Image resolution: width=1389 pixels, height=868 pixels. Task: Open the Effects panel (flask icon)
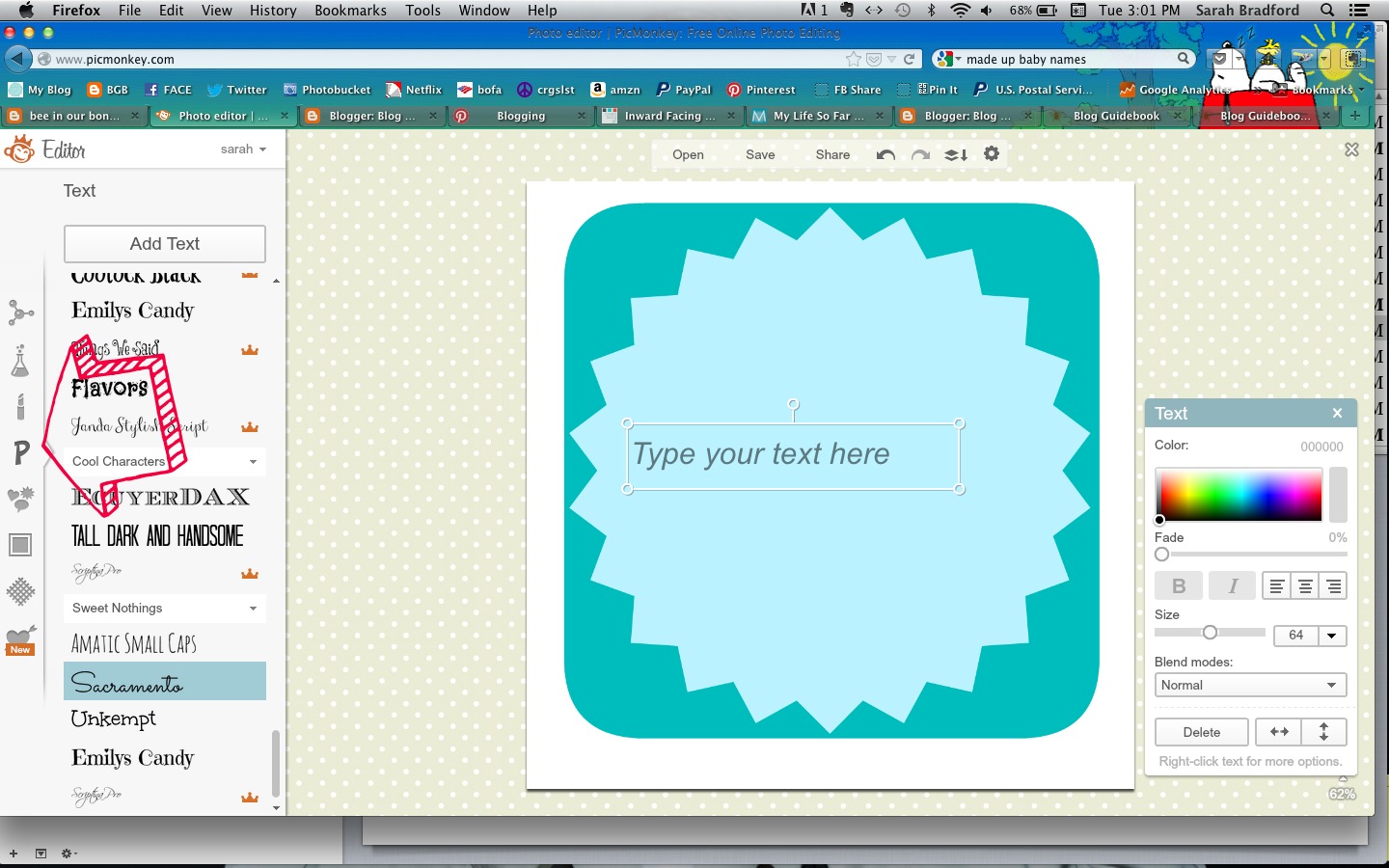(x=20, y=361)
